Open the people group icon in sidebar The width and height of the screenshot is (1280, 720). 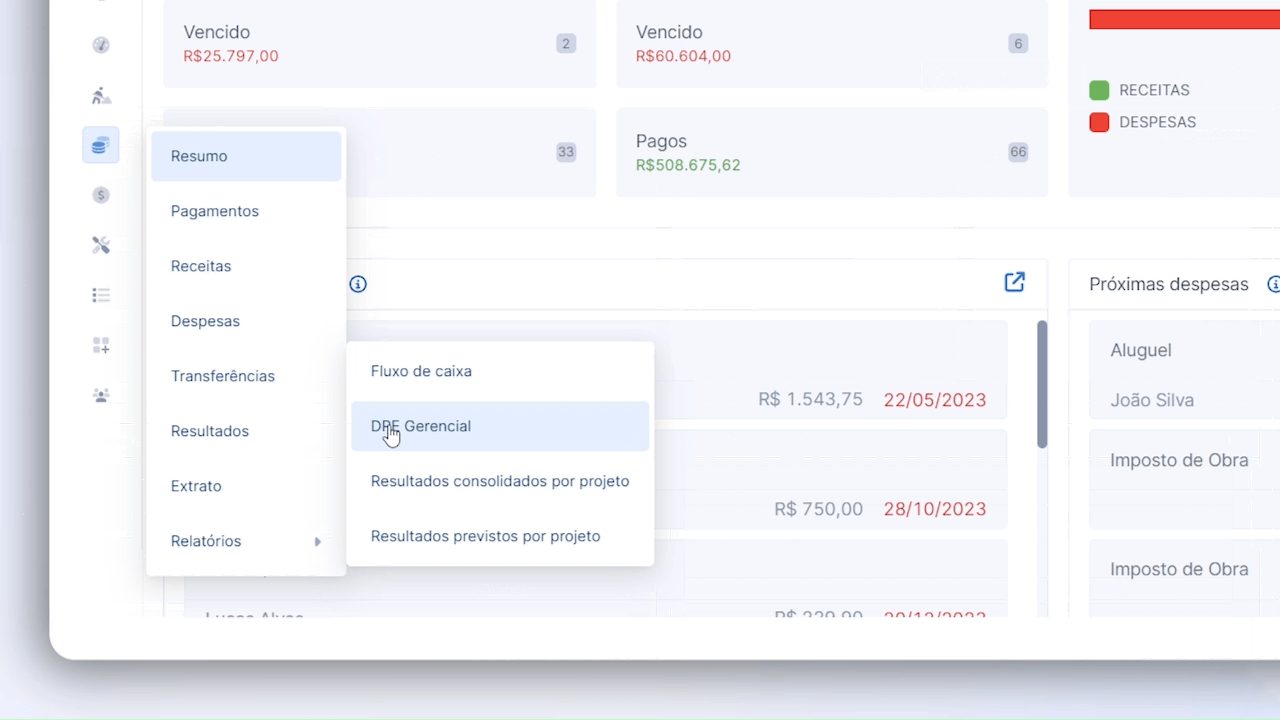tap(100, 395)
